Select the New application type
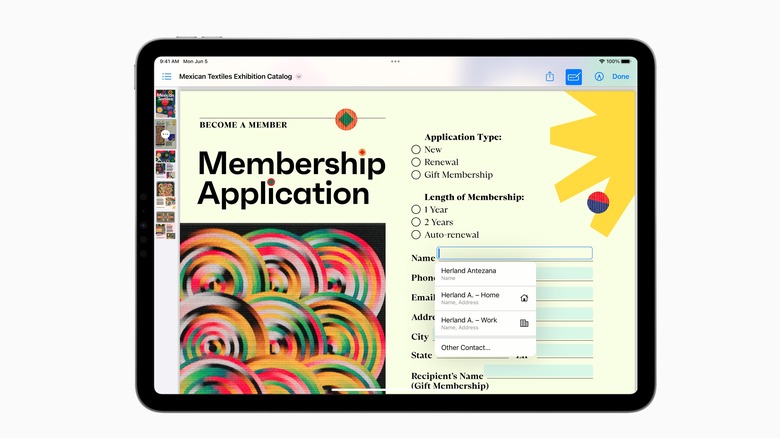The height and width of the screenshot is (438, 780). tap(416, 149)
